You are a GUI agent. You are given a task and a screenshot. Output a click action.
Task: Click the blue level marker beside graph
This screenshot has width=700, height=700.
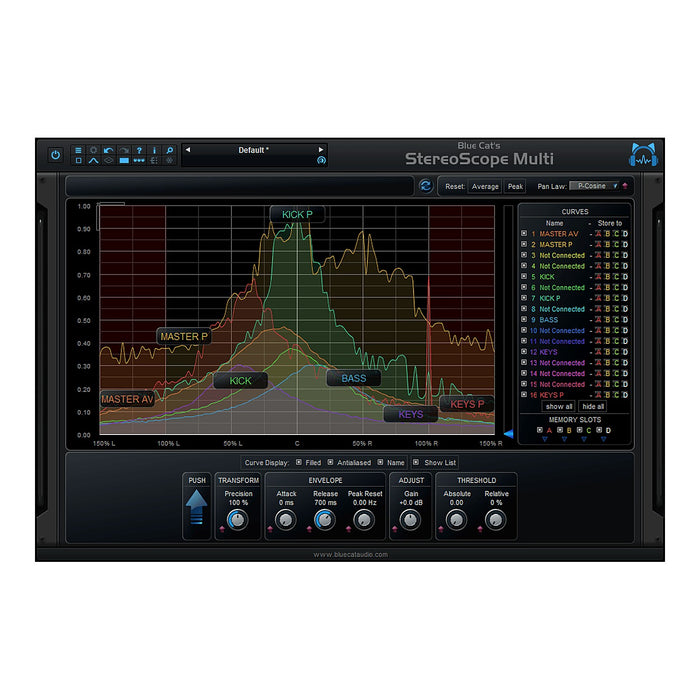coord(508,433)
